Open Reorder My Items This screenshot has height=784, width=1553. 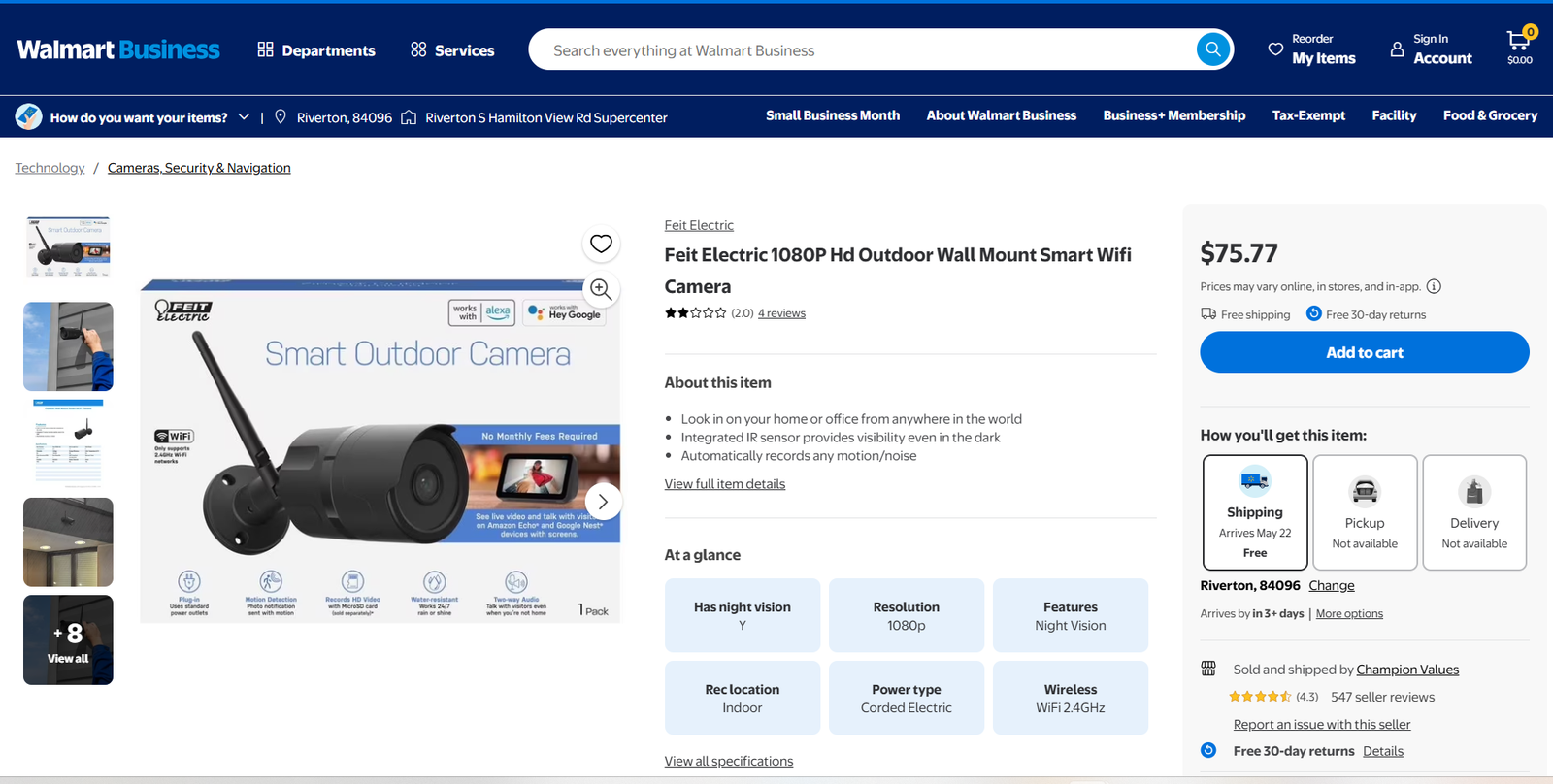click(x=1312, y=49)
